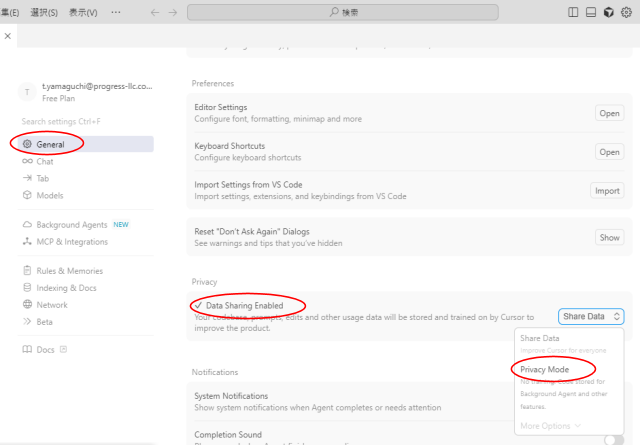Screen dimensions: 640x445
Task: Open the General settings section
Action: point(50,144)
